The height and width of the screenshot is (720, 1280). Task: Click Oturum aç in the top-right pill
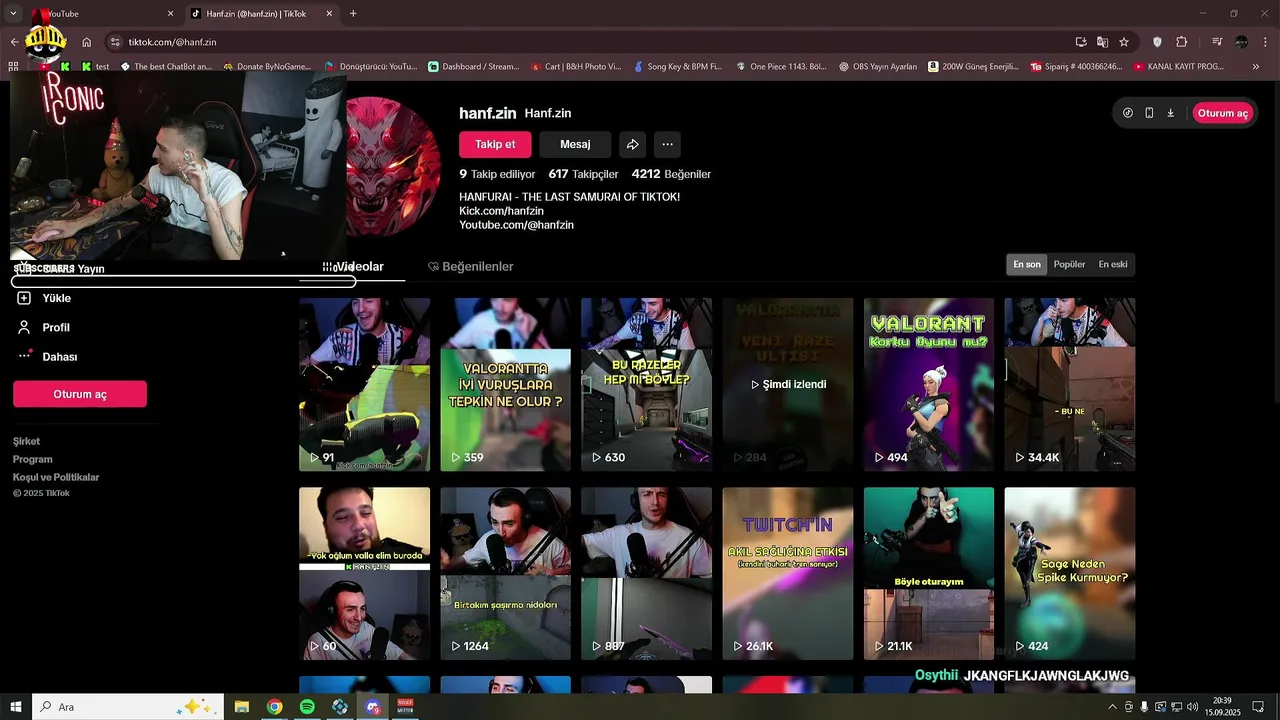pos(1223,113)
